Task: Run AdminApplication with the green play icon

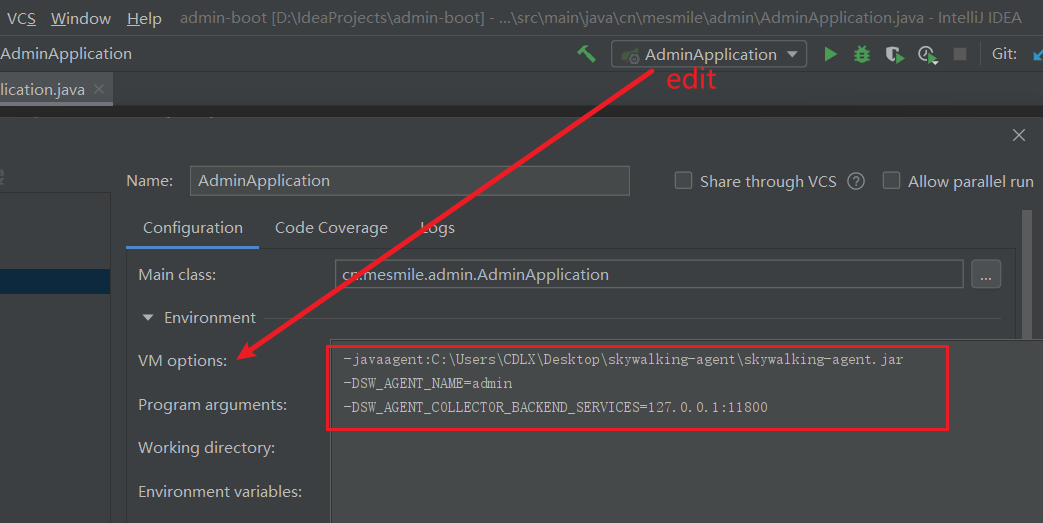Action: point(830,54)
